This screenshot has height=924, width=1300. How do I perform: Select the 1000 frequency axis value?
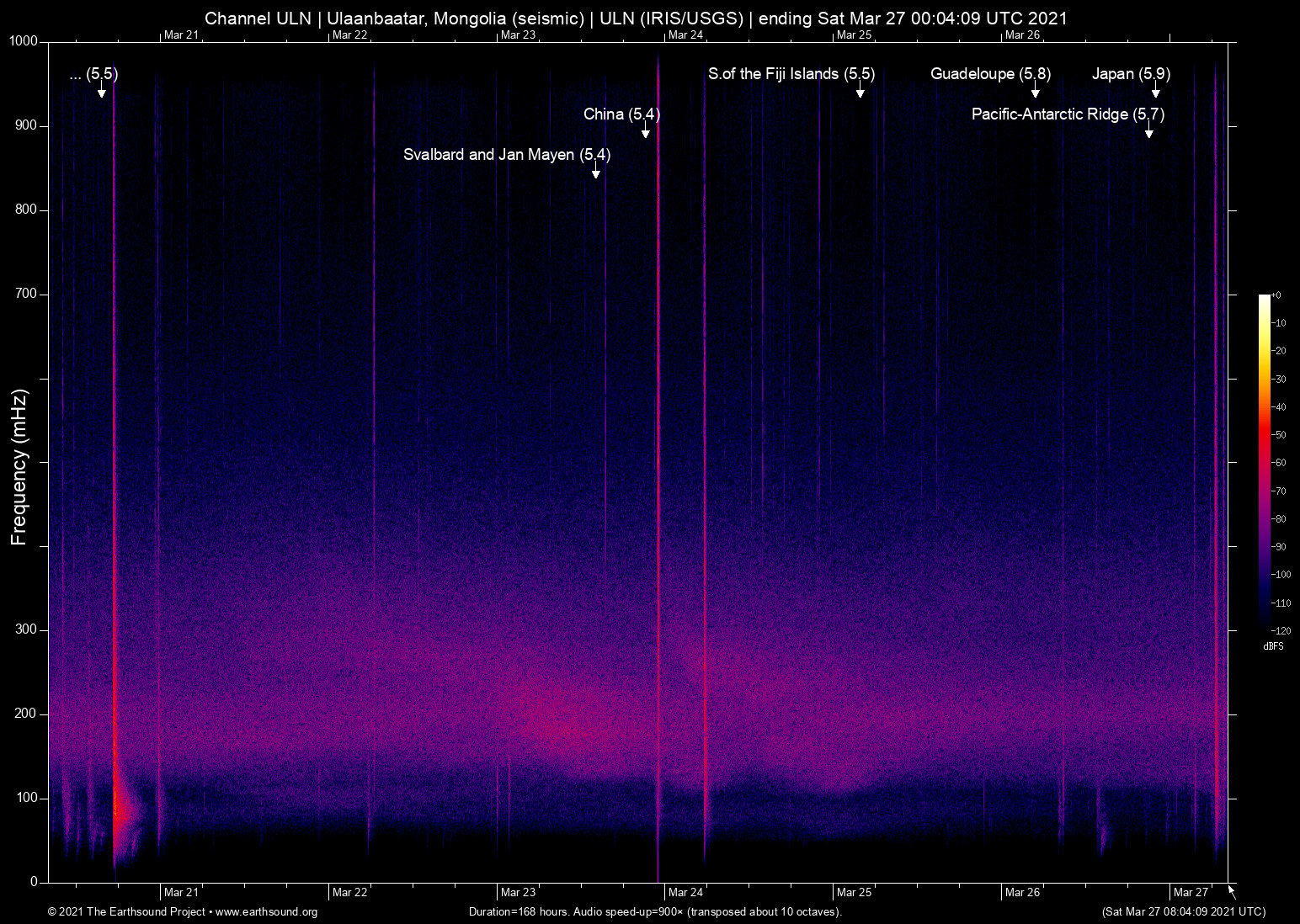[x=25, y=40]
